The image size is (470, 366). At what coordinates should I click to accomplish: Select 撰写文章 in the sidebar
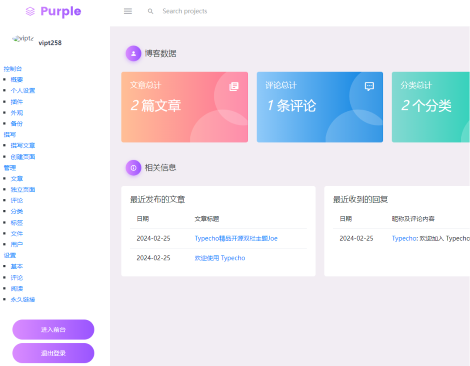click(23, 146)
